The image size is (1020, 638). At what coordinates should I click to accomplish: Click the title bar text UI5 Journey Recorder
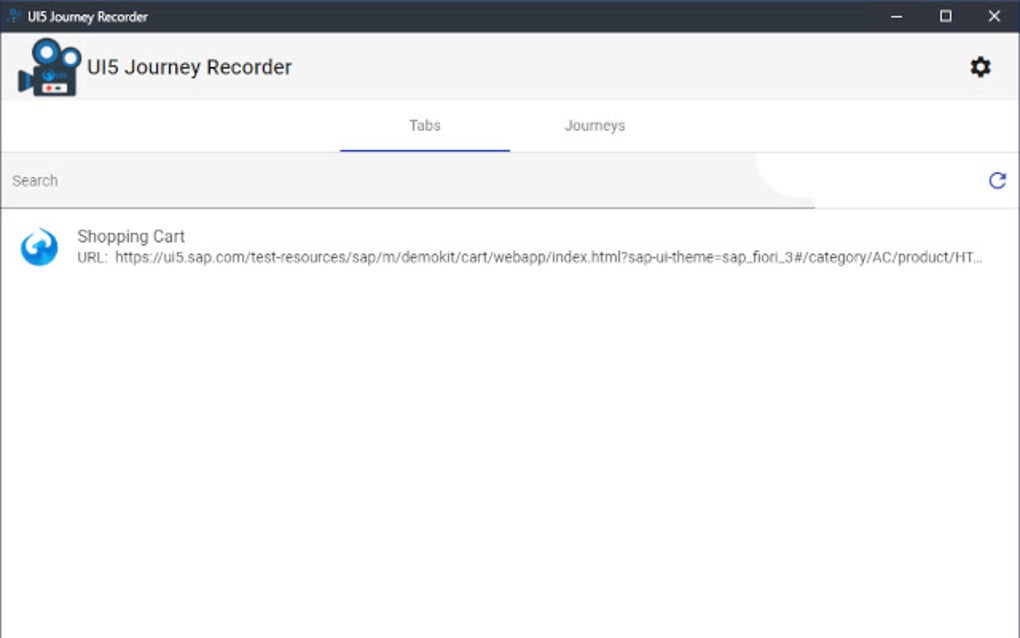point(88,16)
